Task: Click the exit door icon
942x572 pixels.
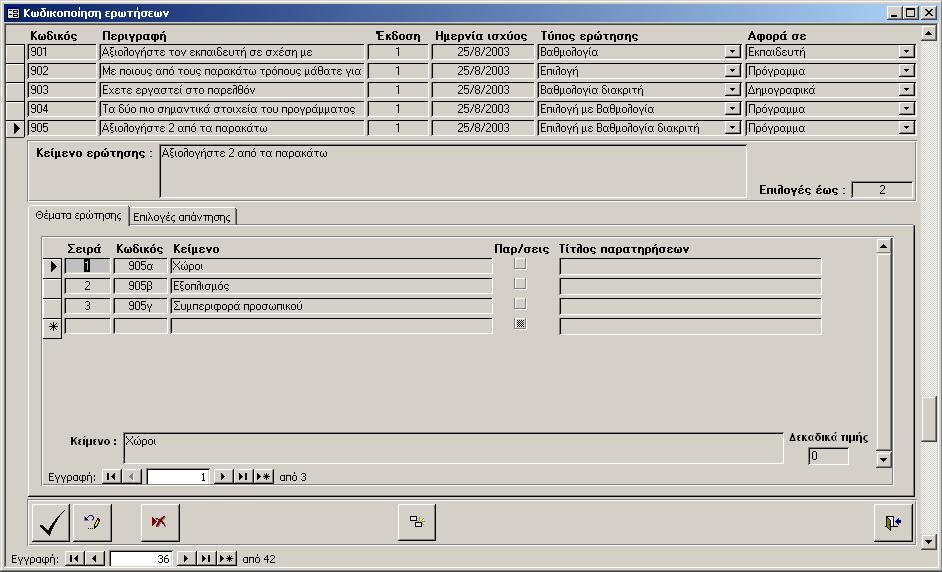Action: (892, 522)
